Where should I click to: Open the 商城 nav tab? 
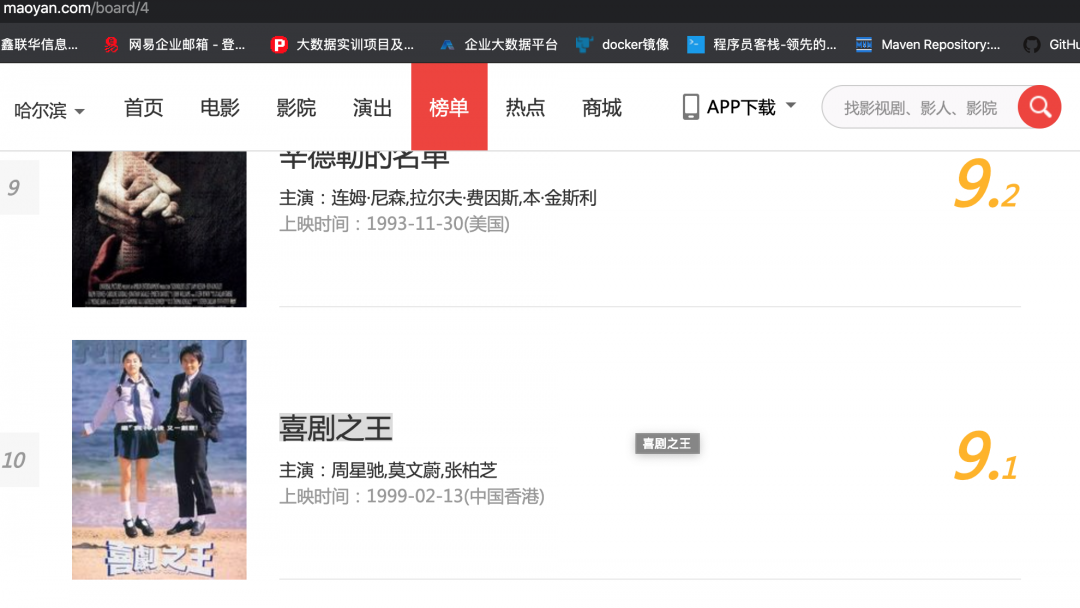coord(602,107)
